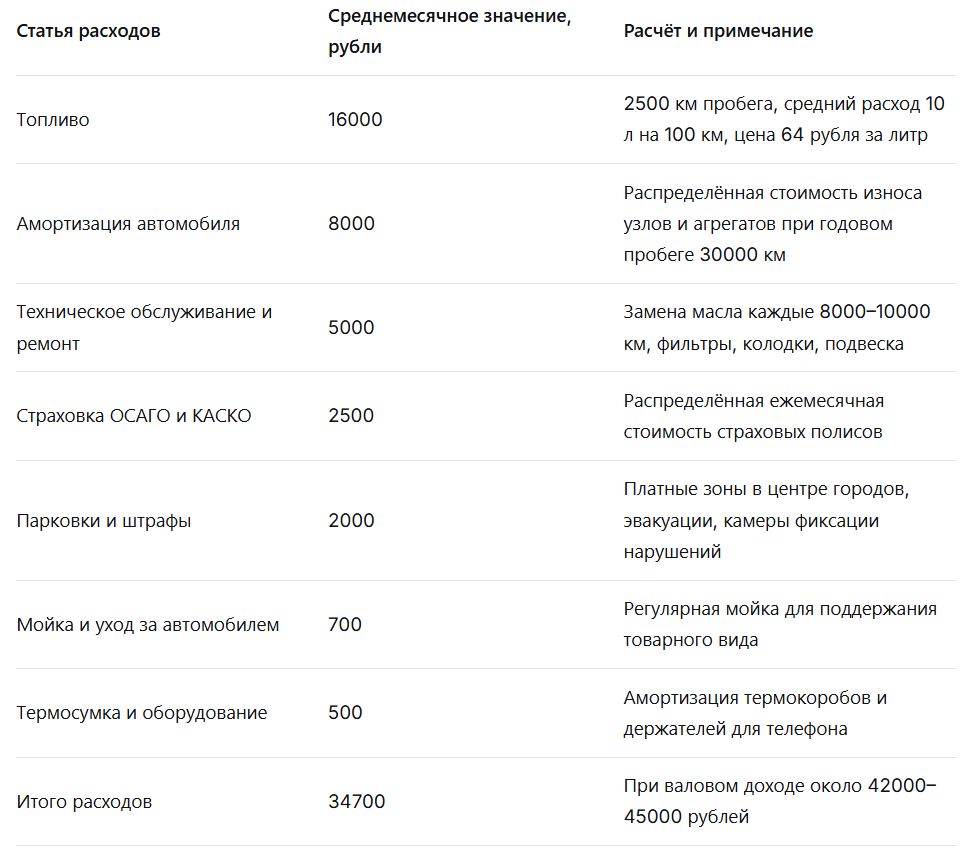Select 'Техническое обслуживание и ремонт' cell
This screenshot has width=968, height=850.
click(x=144, y=327)
